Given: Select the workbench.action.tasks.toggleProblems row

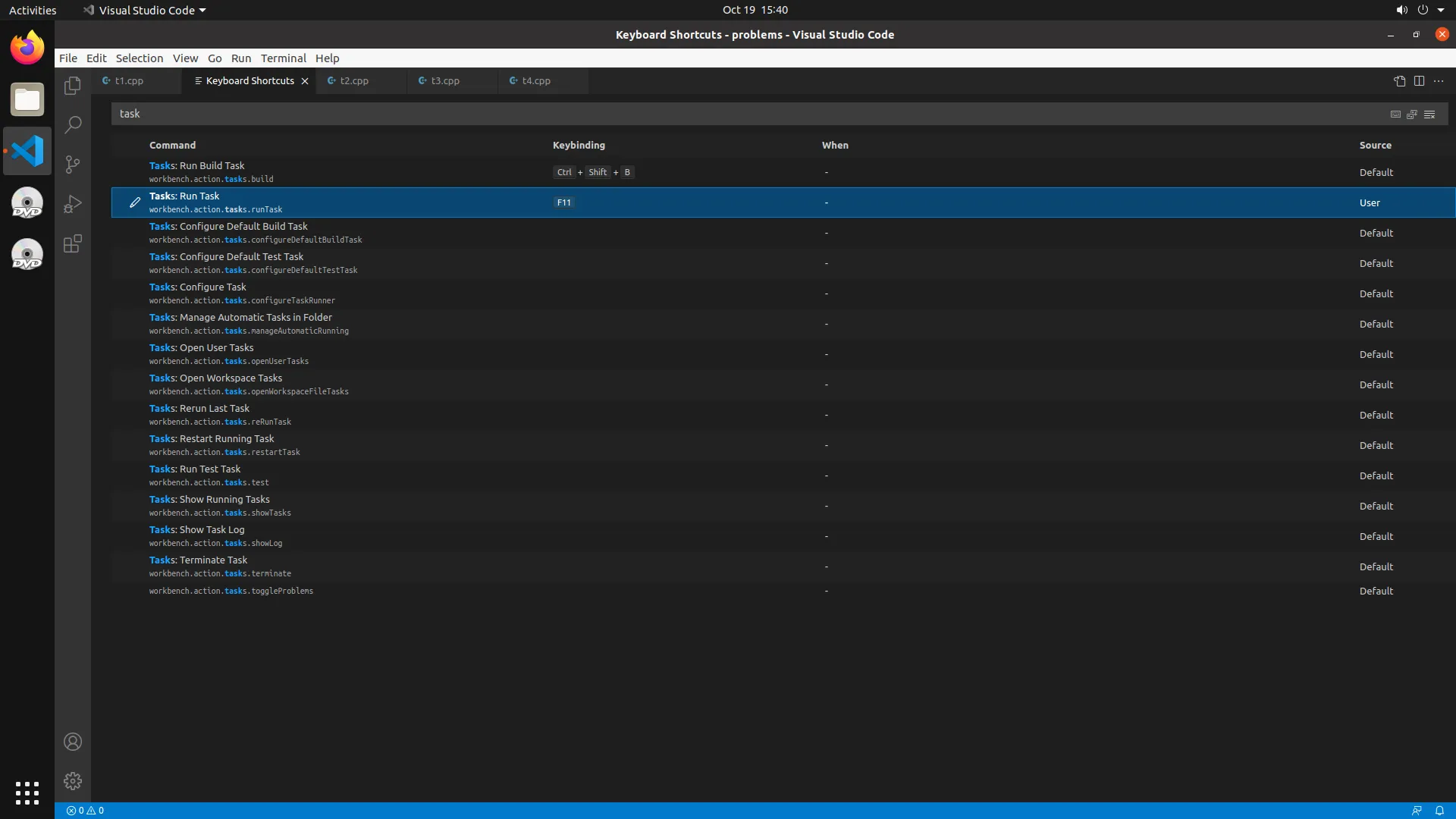Looking at the screenshot, I should point(783,591).
